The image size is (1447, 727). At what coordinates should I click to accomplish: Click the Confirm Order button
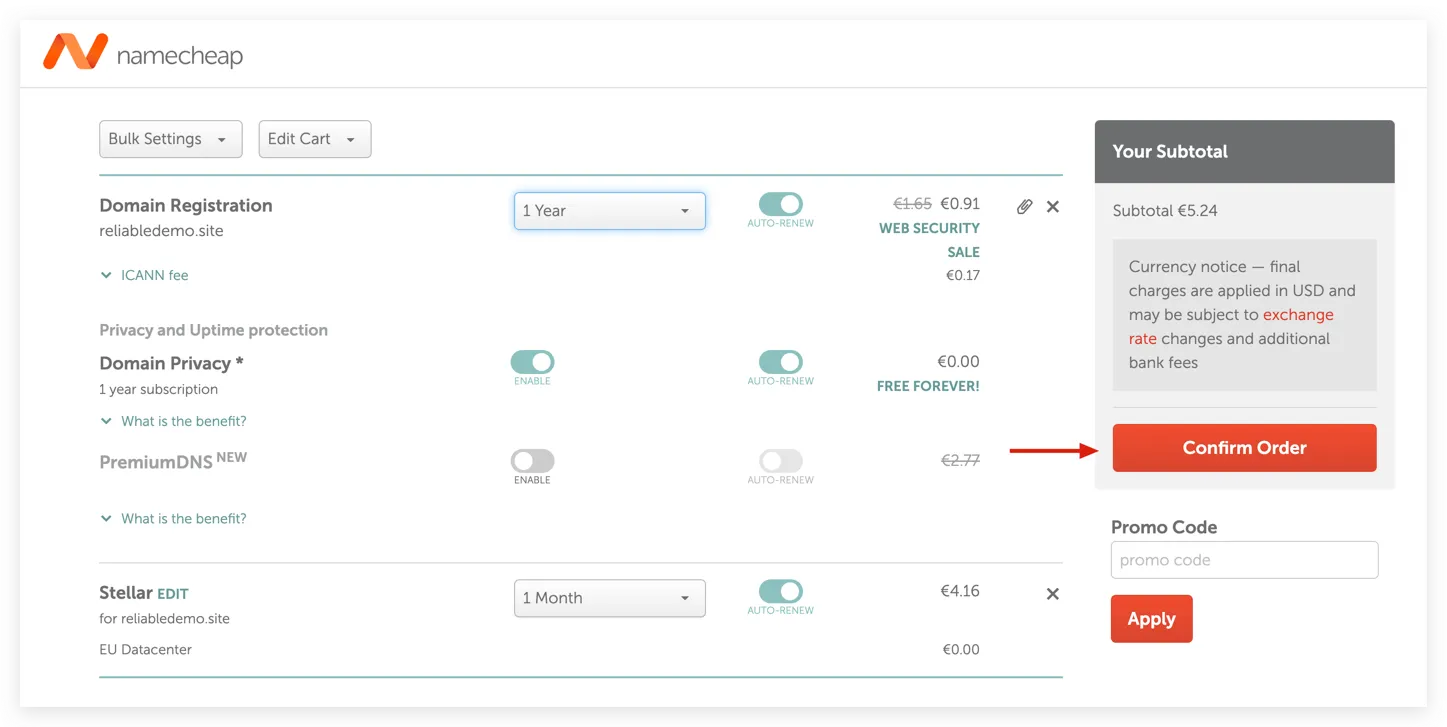1244,448
